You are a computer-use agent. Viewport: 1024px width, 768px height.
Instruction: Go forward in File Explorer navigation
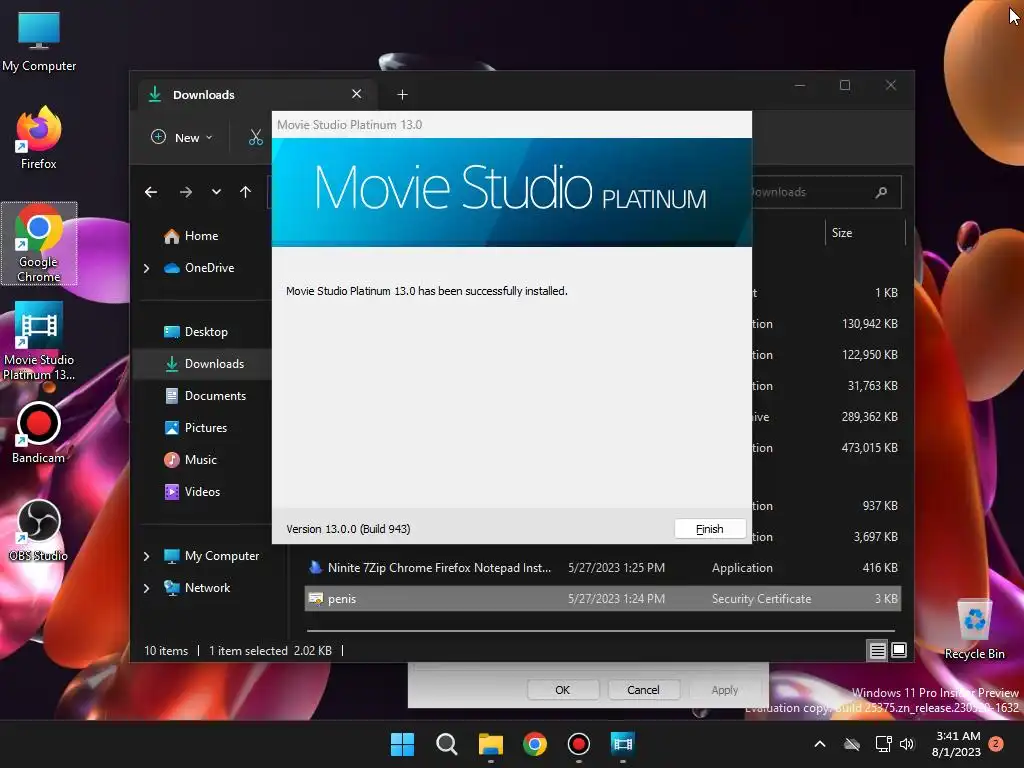[x=186, y=192]
